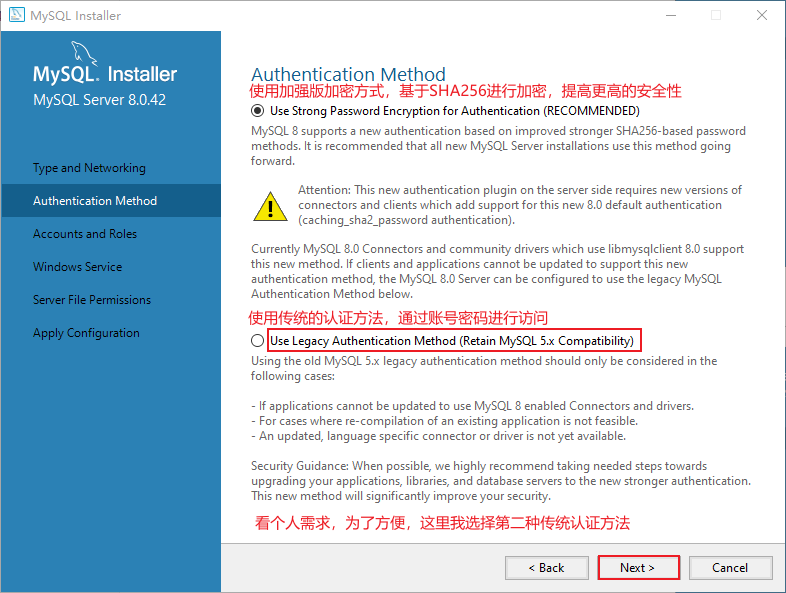Image resolution: width=786 pixels, height=593 pixels.
Task: Select Use Strong Password Encryption radio button
Action: pyautogui.click(x=258, y=111)
